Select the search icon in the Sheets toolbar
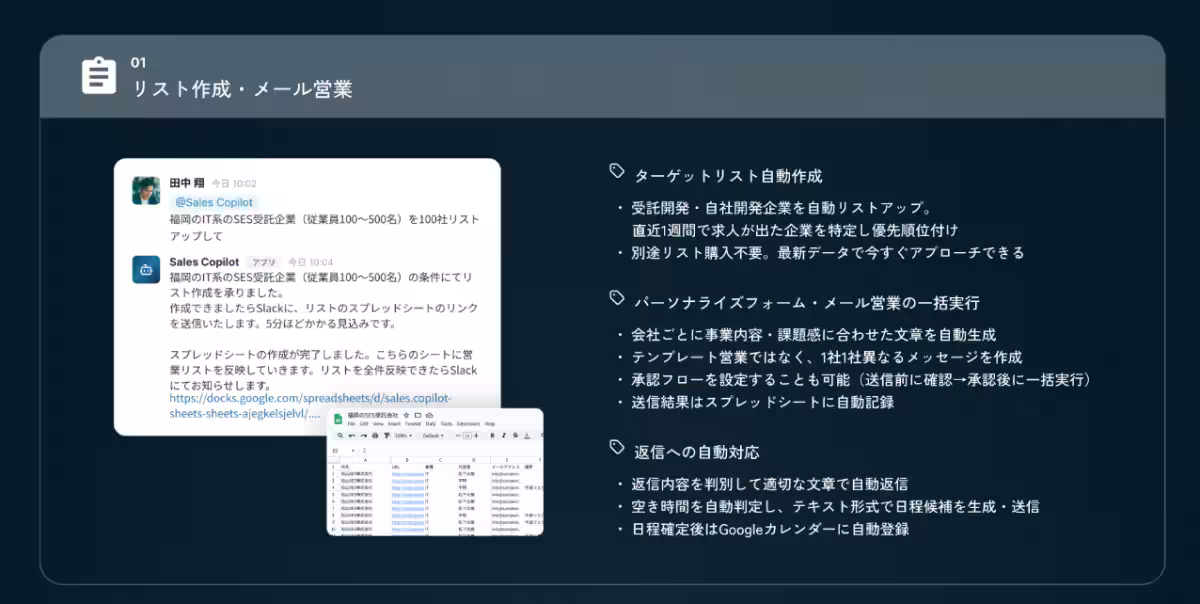The height and width of the screenshot is (604, 1200). click(x=339, y=435)
